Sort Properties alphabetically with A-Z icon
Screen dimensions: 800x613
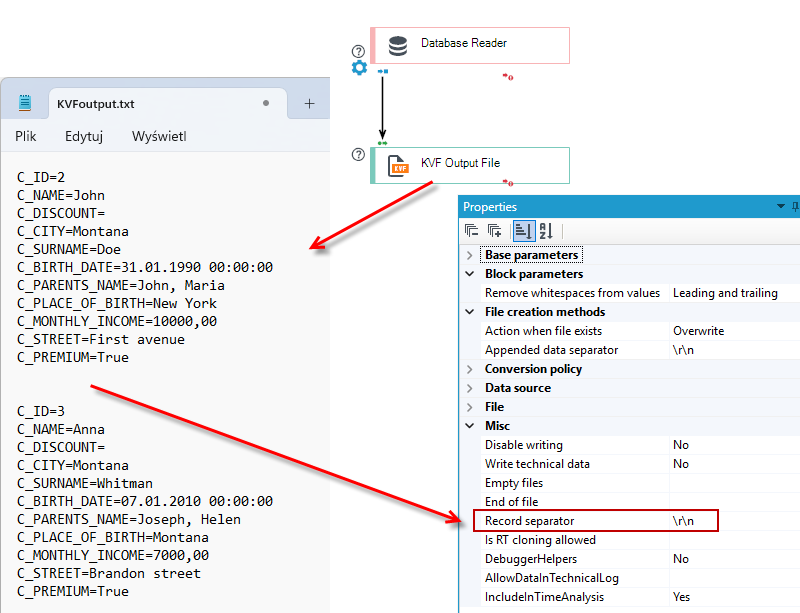(546, 231)
